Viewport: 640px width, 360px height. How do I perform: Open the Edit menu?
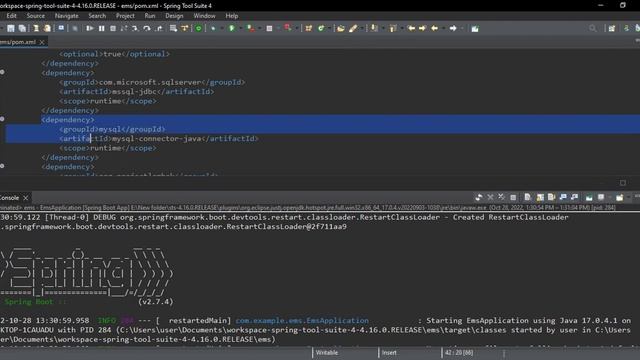[x=11, y=16]
